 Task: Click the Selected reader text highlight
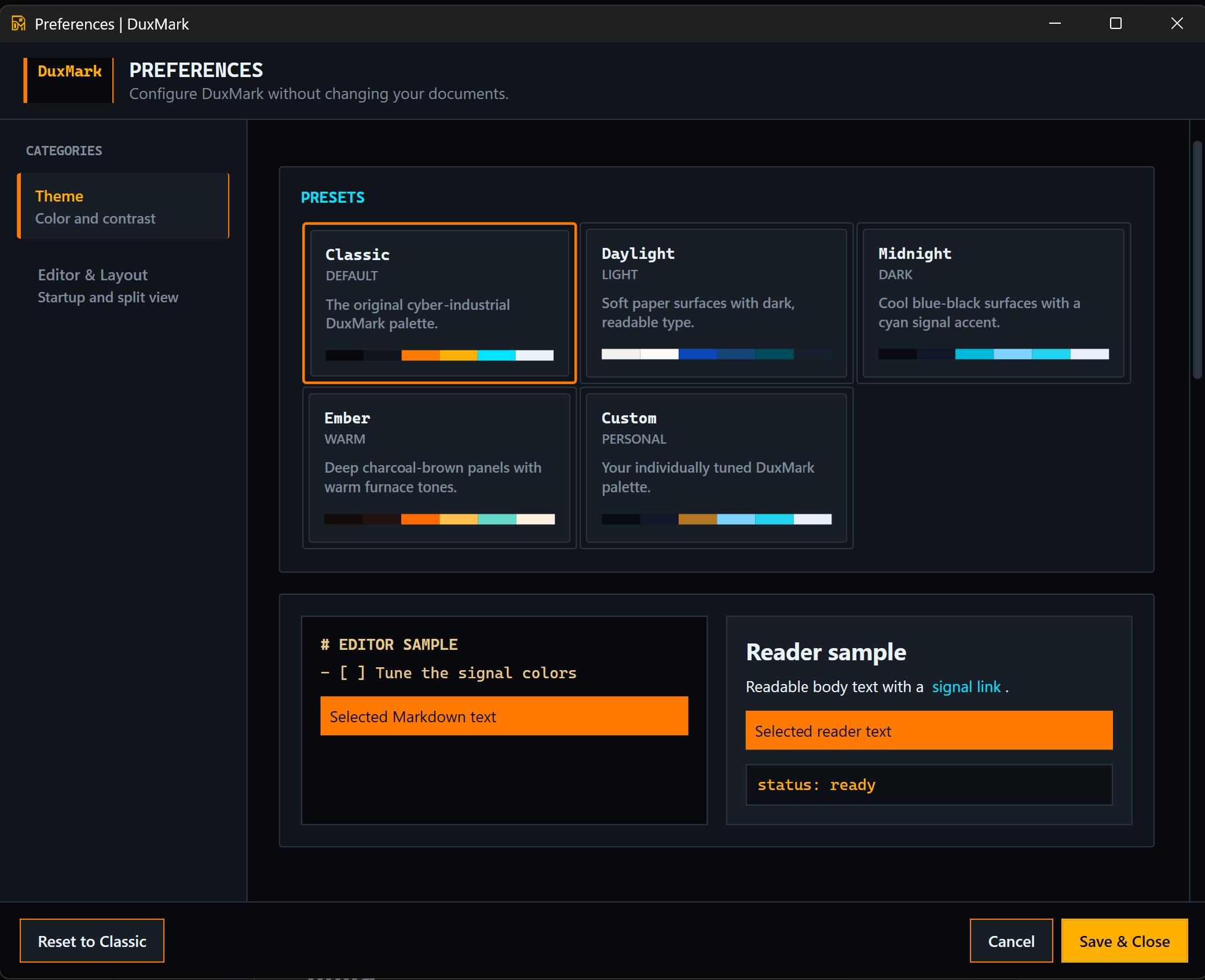pos(929,731)
